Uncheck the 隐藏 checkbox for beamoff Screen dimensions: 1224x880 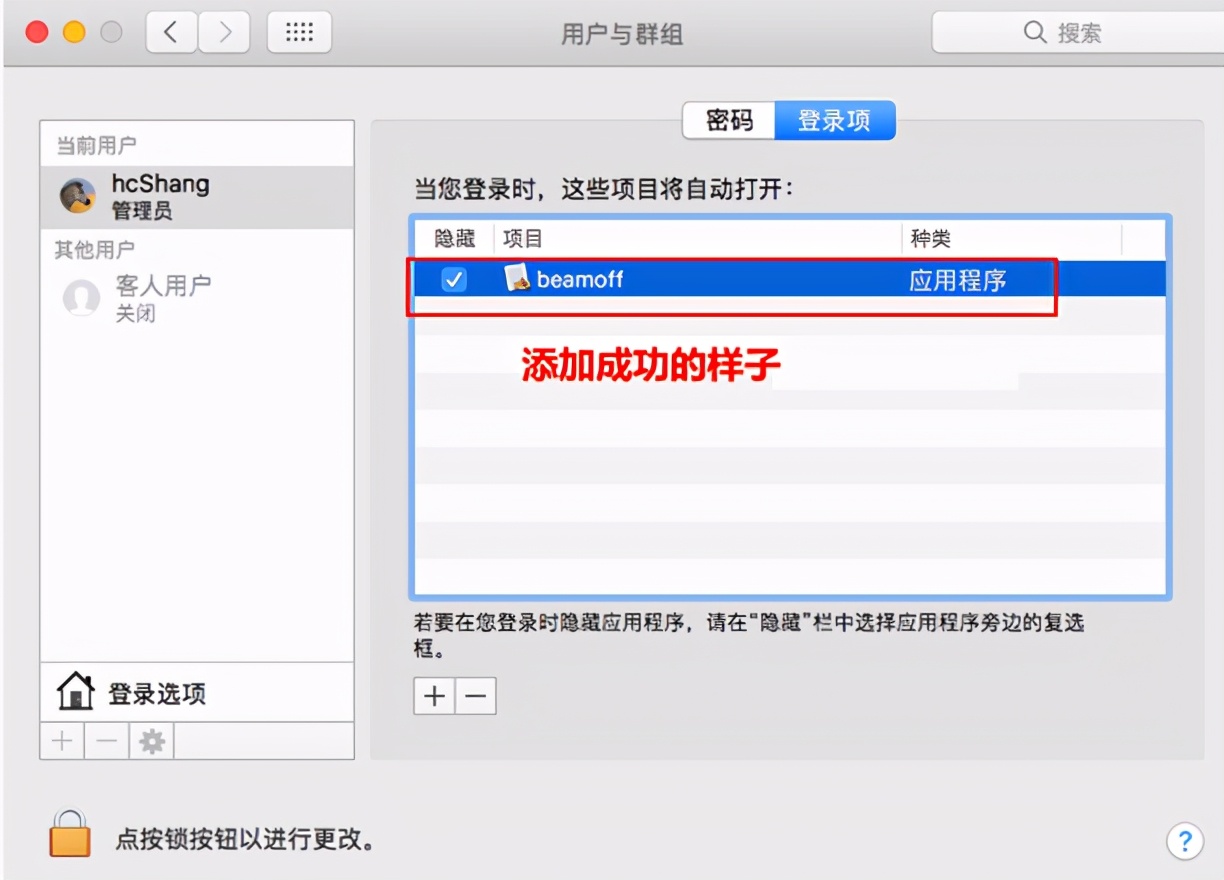(453, 280)
